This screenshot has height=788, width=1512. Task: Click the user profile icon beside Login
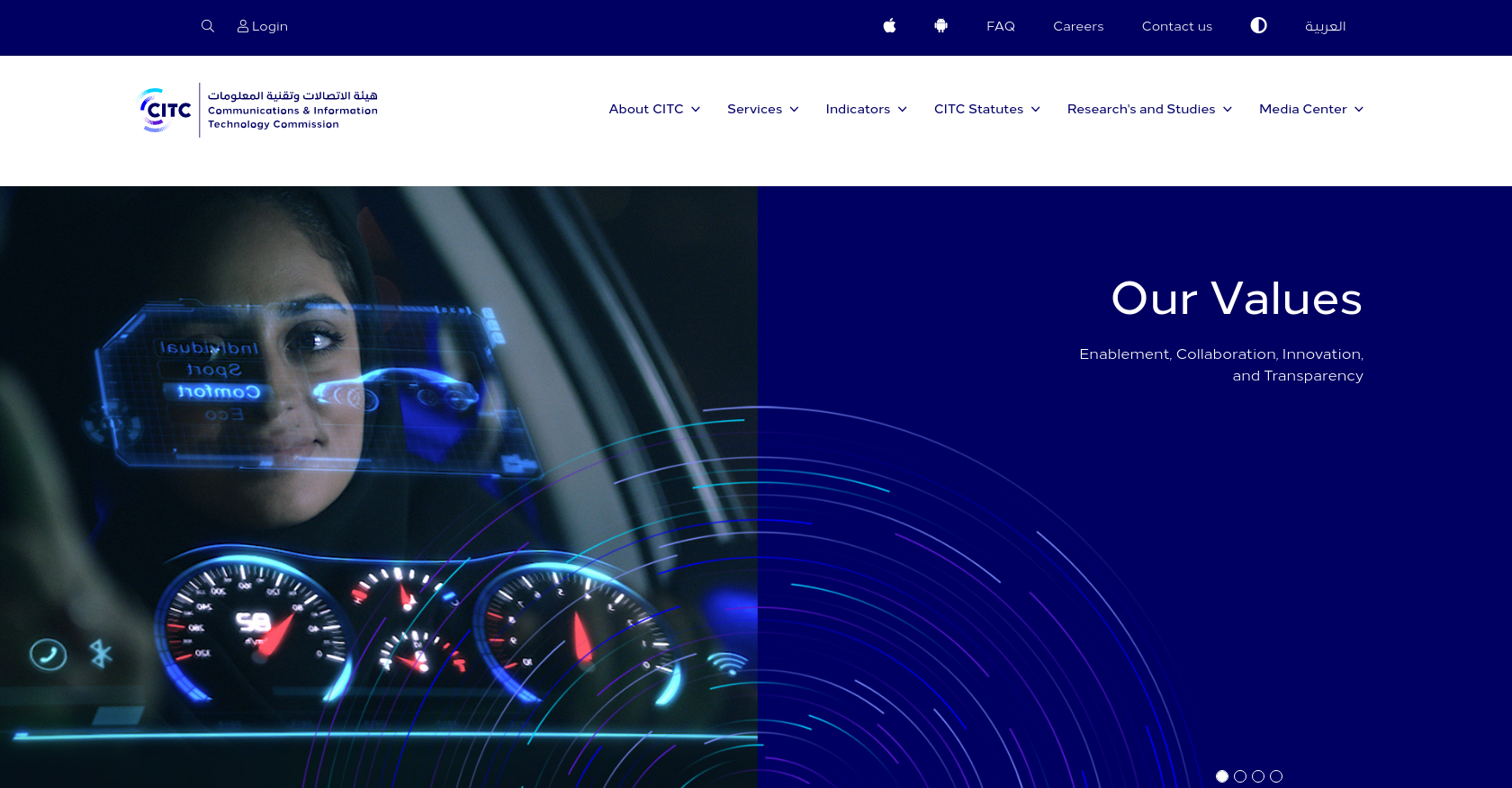point(243,26)
